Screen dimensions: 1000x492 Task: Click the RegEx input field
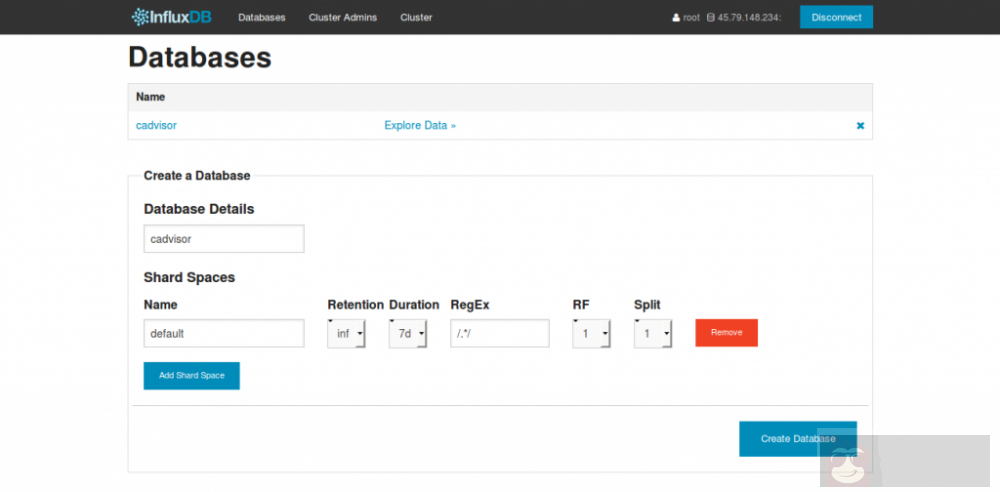pyautogui.click(x=500, y=333)
